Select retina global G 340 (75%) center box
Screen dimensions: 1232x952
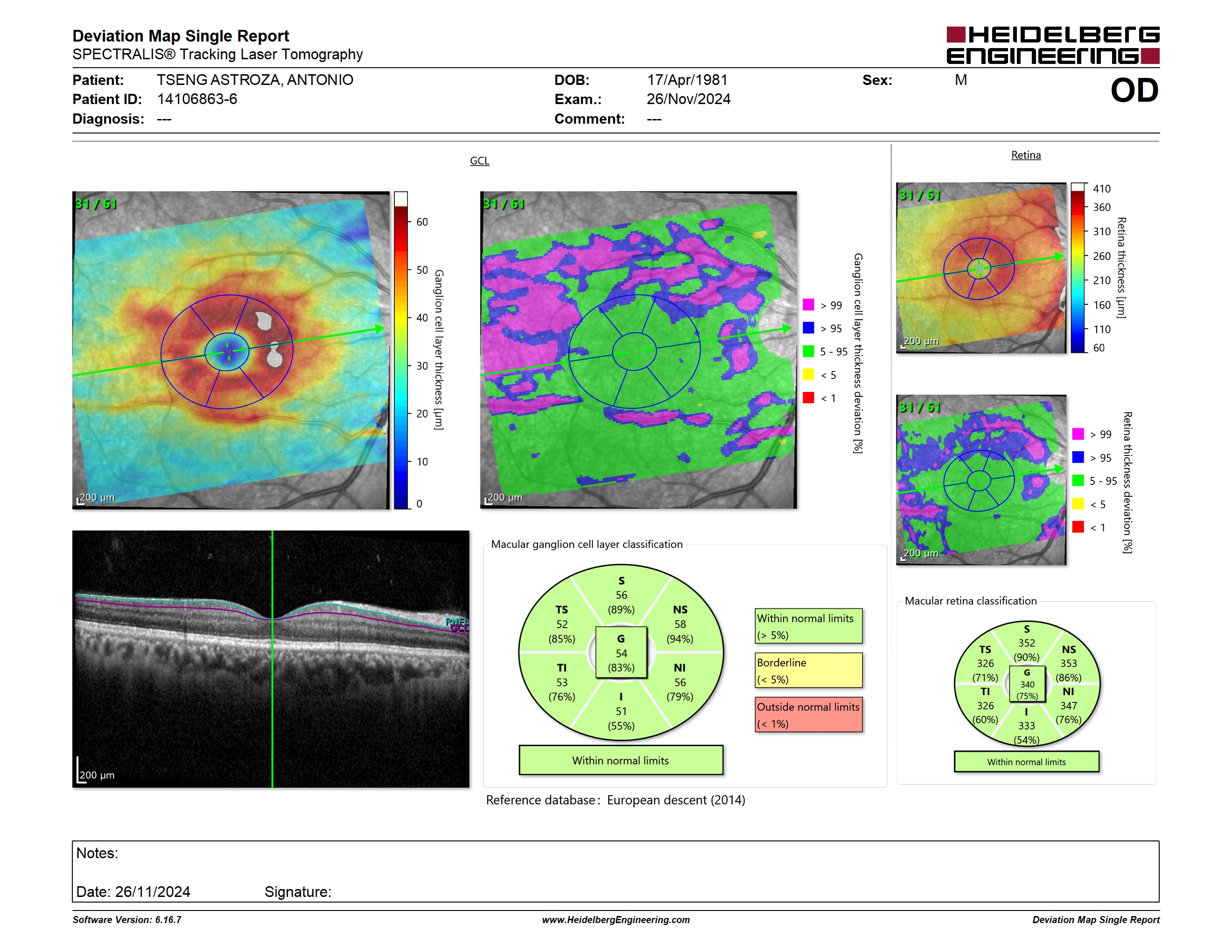[1027, 684]
